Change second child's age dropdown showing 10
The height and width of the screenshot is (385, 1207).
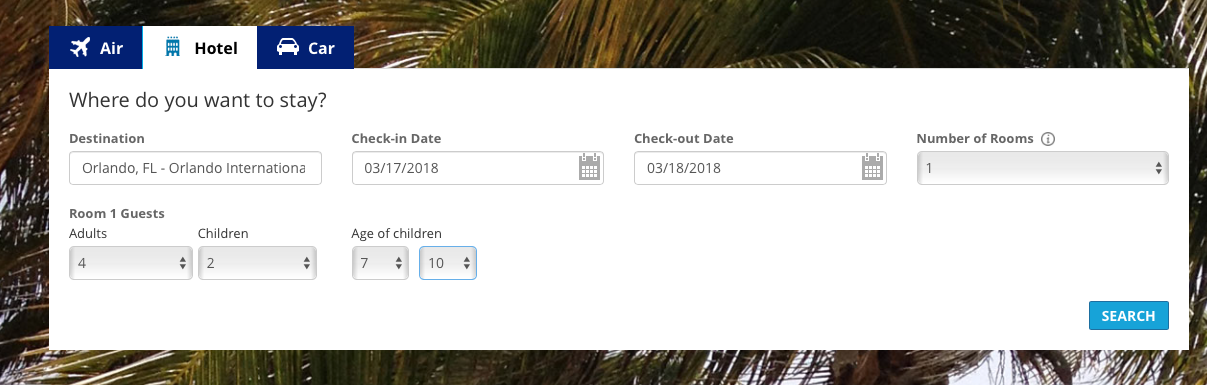(448, 264)
